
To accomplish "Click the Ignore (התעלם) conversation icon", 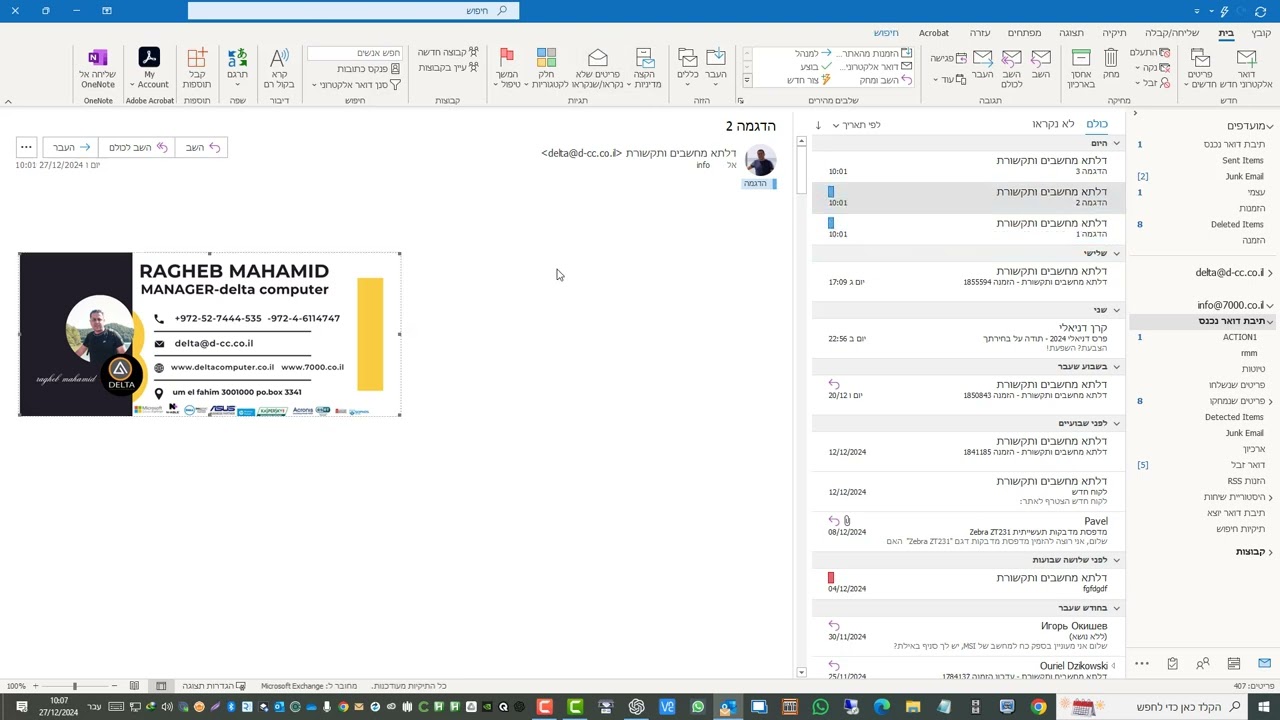I will pyautogui.click(x=1165, y=52).
